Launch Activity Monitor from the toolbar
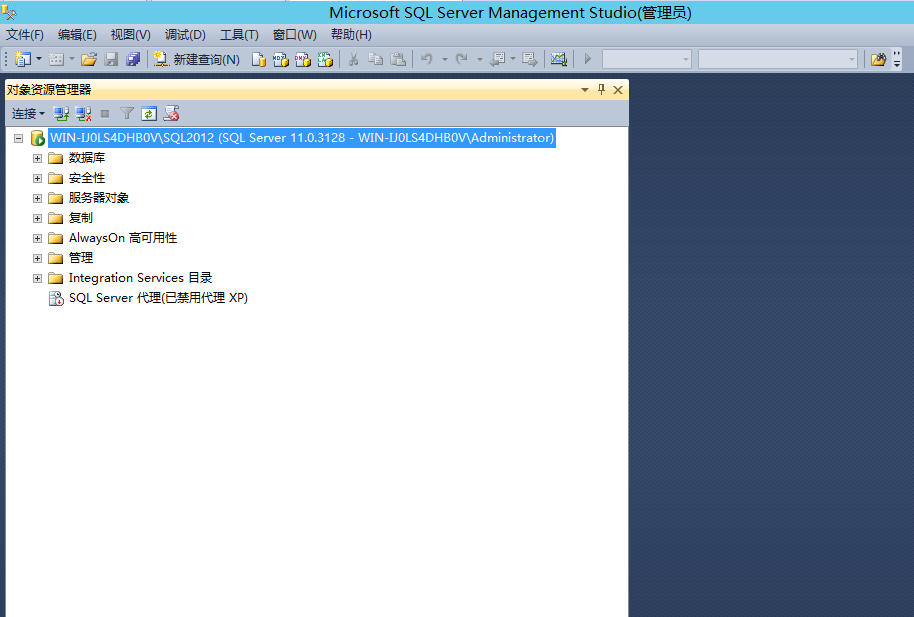 point(557,59)
